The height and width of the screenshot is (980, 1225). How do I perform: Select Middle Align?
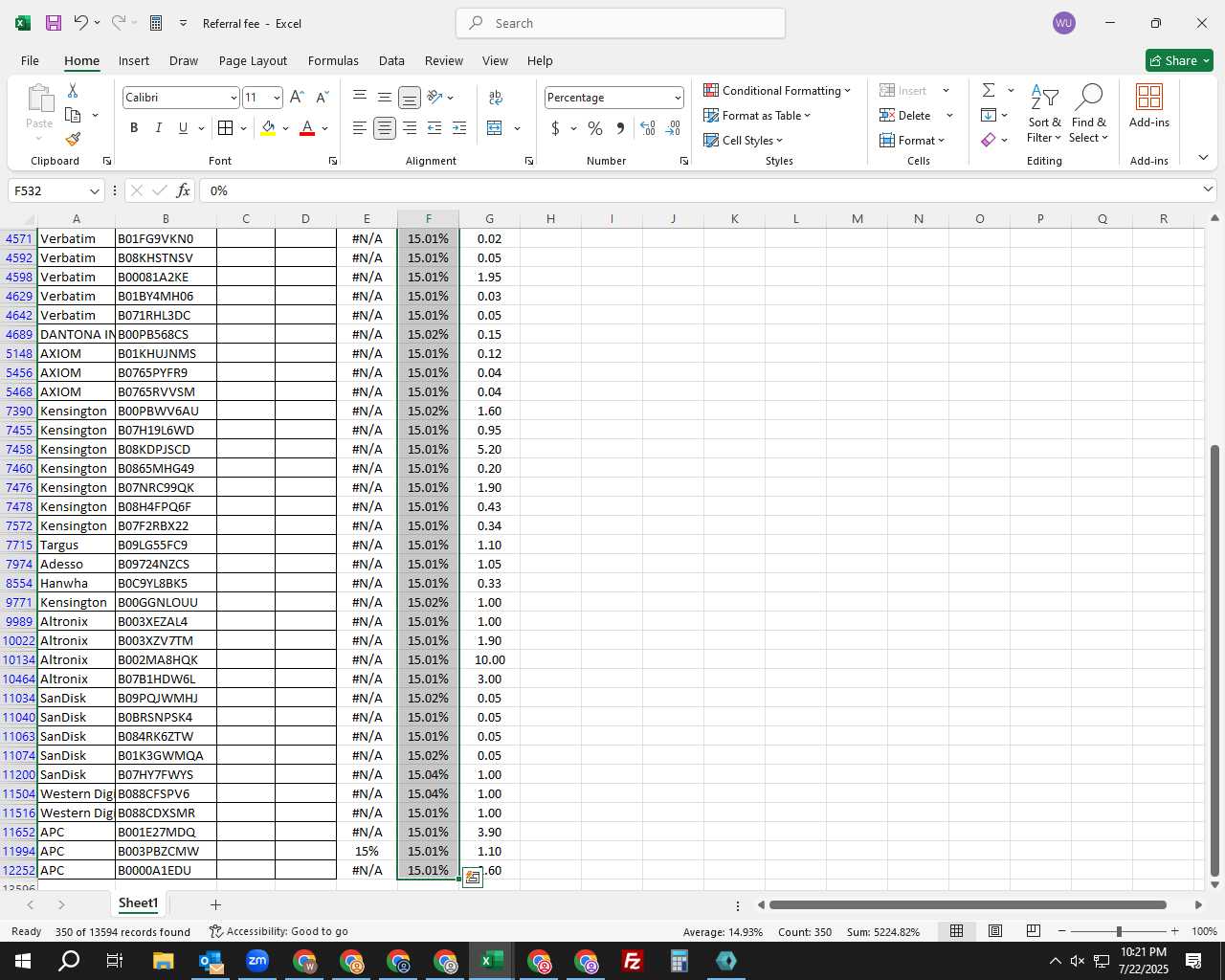pos(385,97)
